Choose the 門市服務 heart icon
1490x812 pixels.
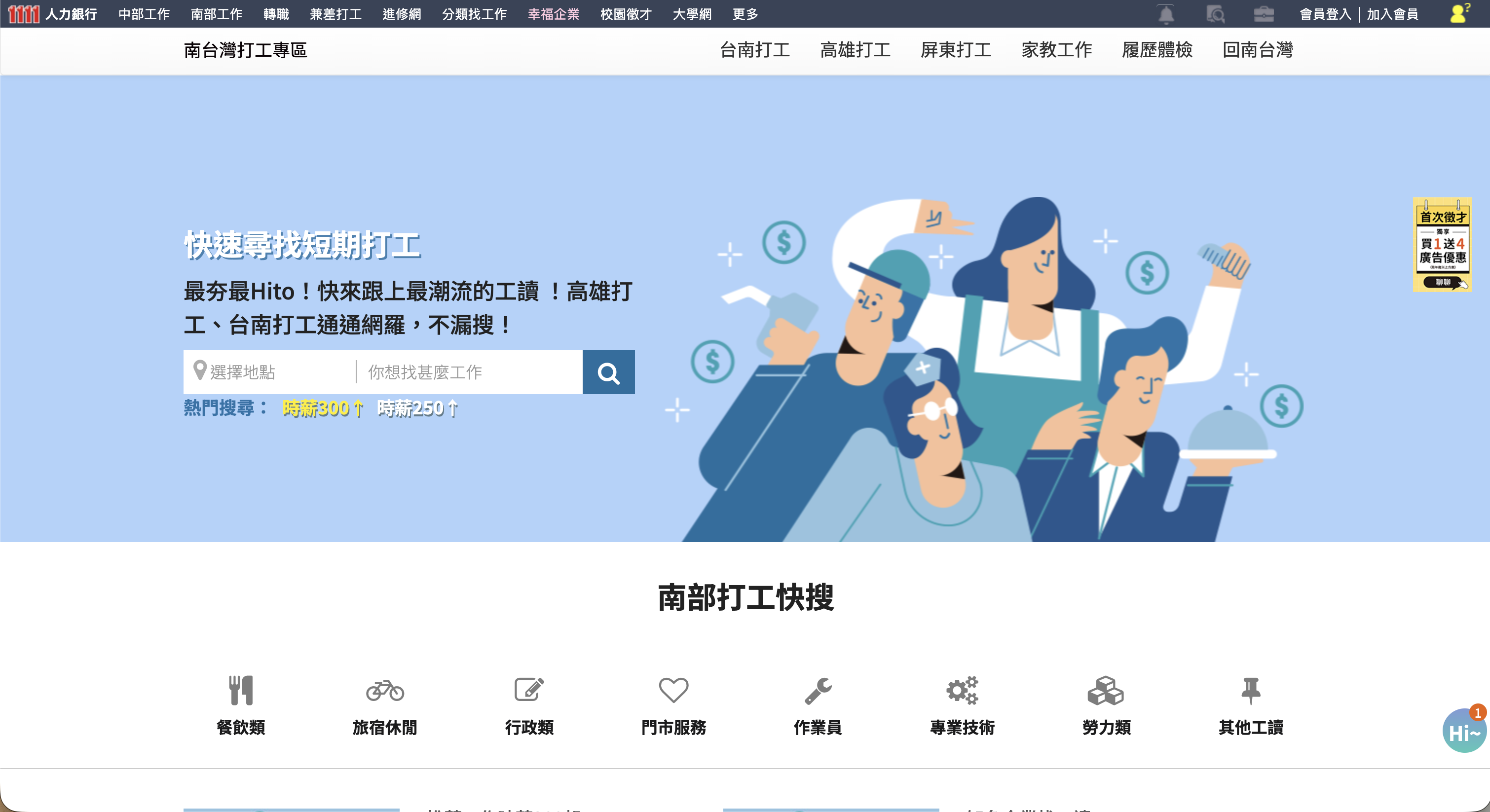pyautogui.click(x=673, y=690)
